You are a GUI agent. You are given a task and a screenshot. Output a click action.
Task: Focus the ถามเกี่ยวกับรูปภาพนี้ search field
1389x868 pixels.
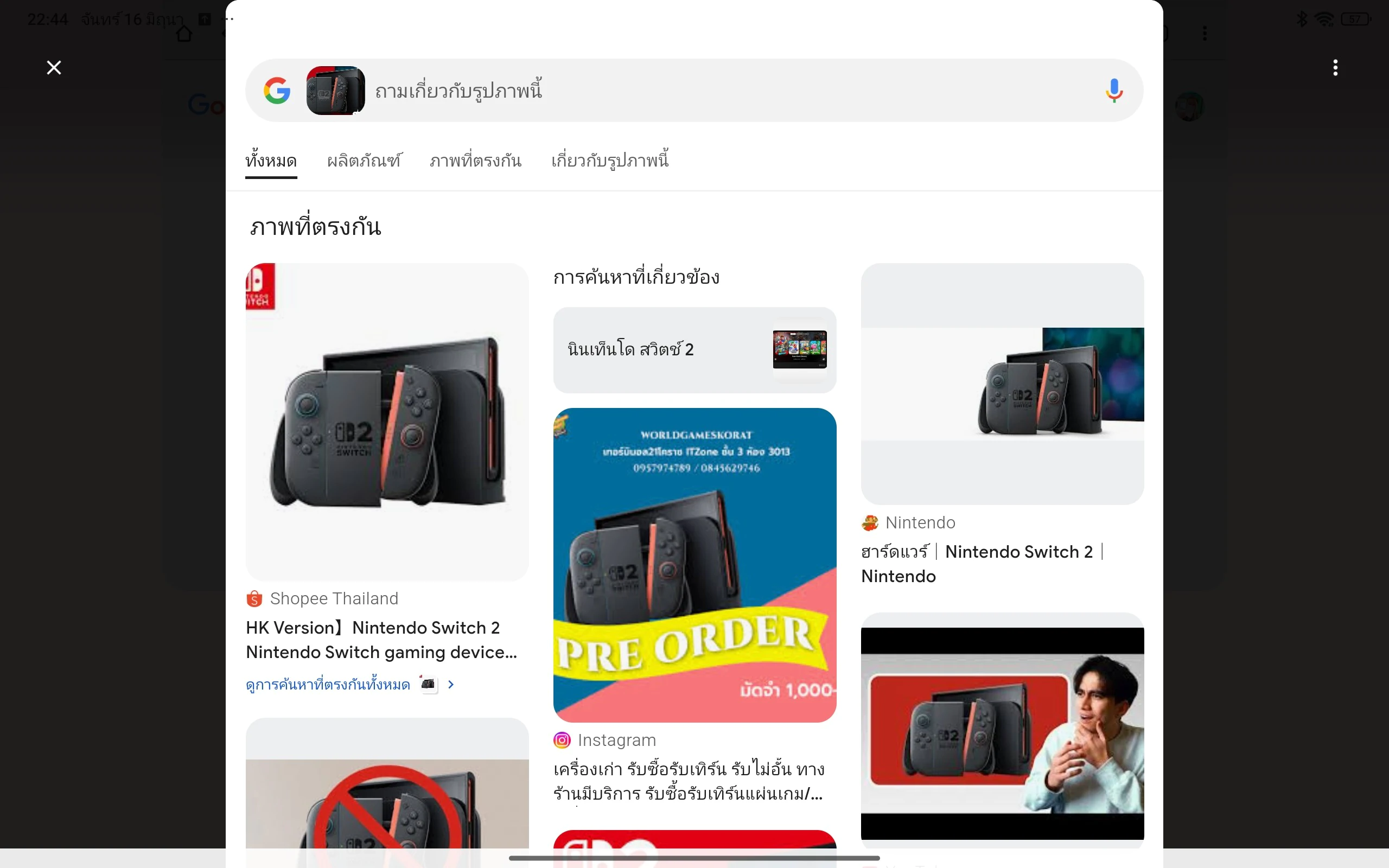coord(735,91)
